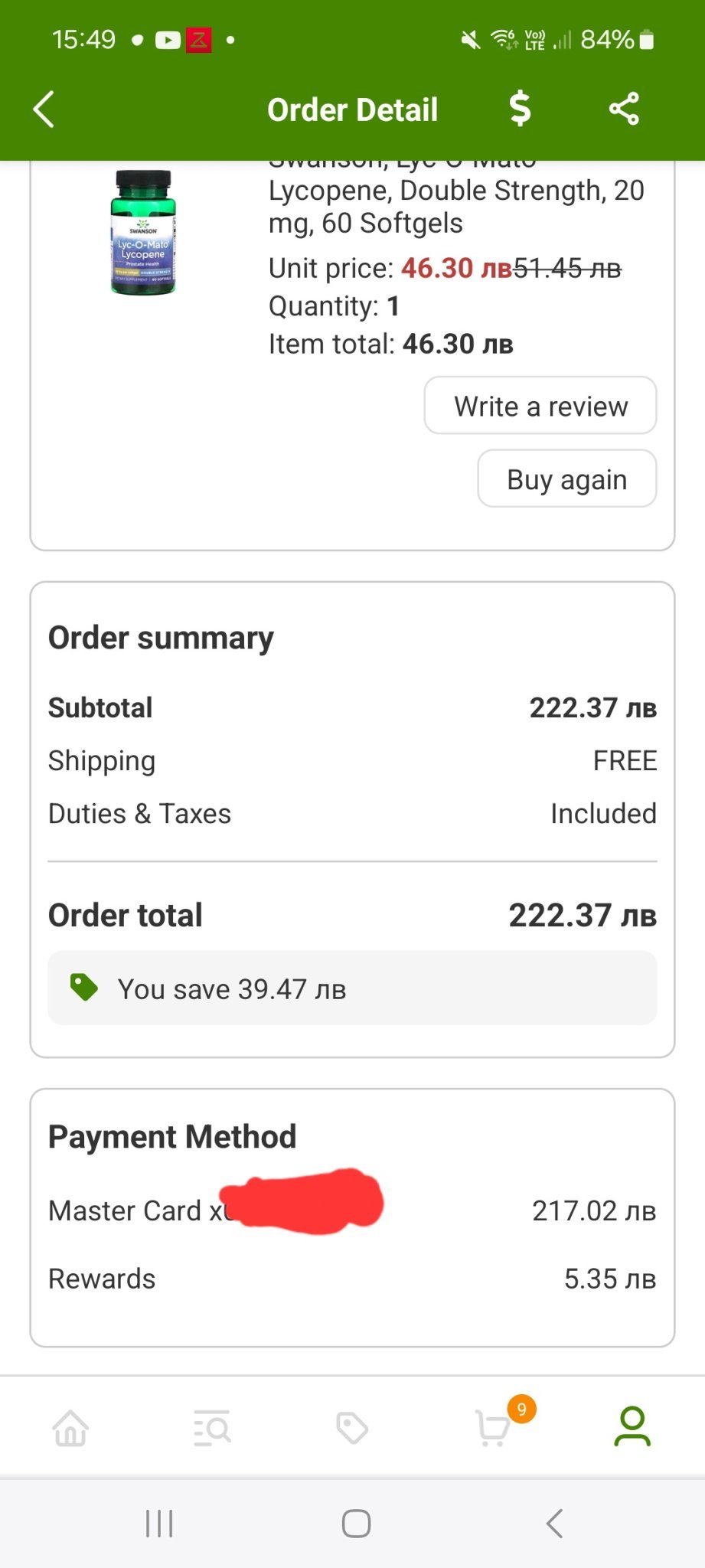Open the account profile tab

tap(632, 1426)
